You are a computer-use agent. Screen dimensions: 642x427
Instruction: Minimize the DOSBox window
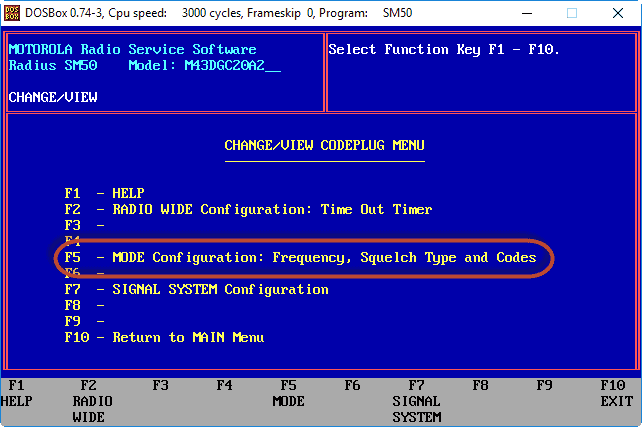point(527,14)
